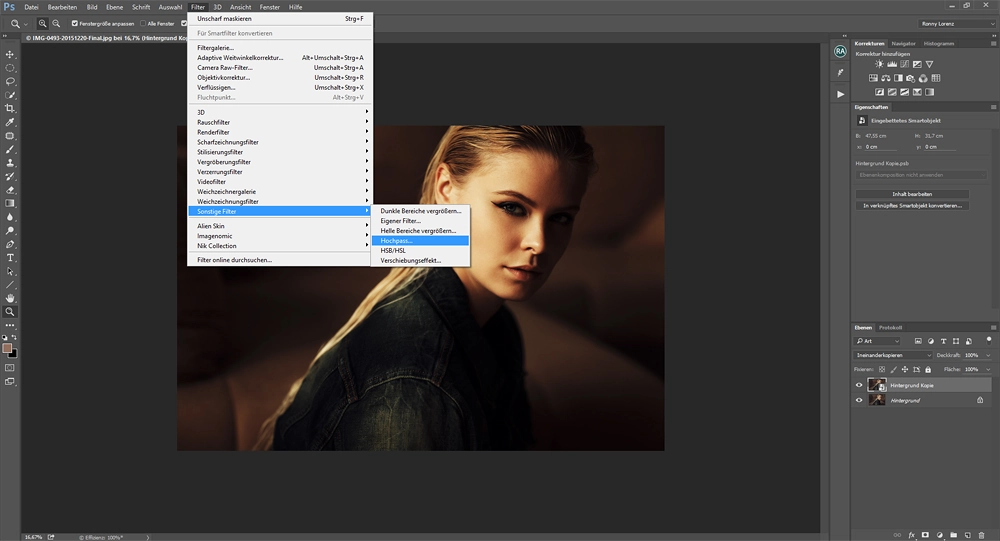1000x541 pixels.
Task: Select the Quick Selection tool
Action: click(x=10, y=95)
